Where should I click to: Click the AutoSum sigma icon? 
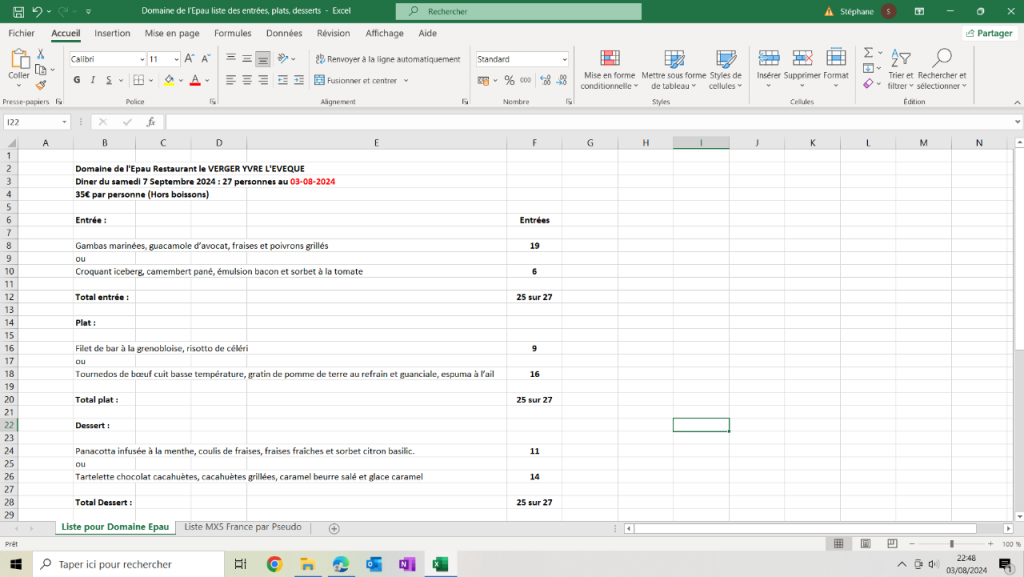tap(869, 53)
